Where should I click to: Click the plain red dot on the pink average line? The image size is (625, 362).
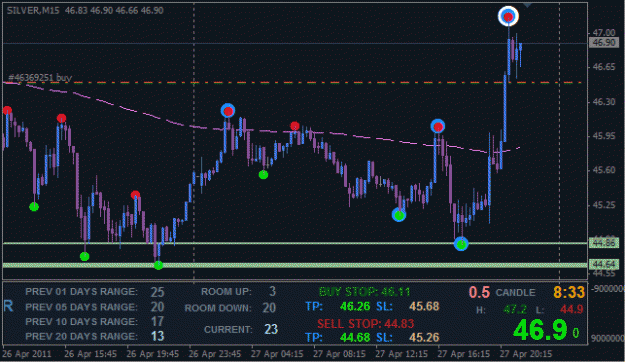(295, 126)
